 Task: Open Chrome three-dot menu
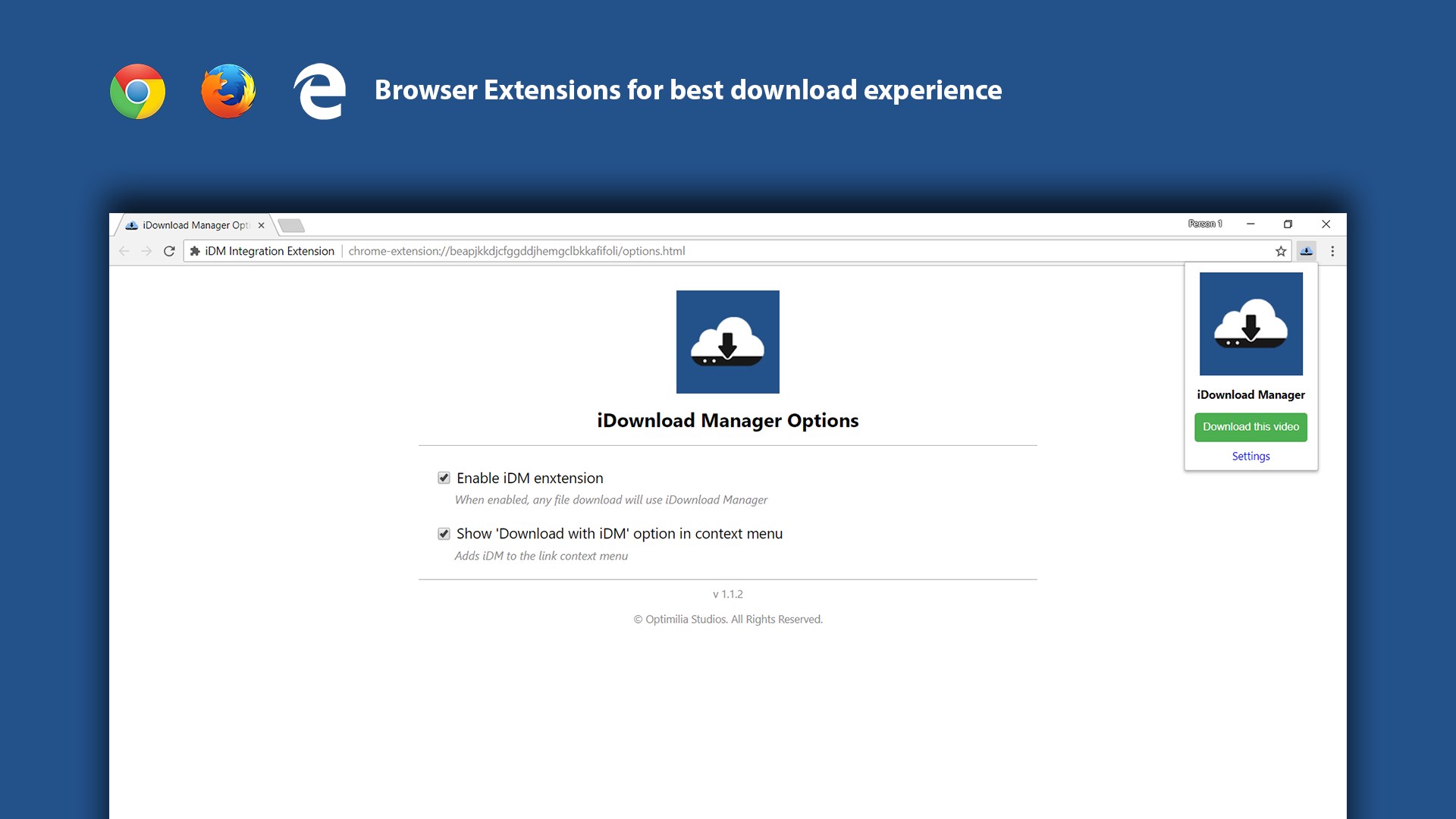(1332, 251)
